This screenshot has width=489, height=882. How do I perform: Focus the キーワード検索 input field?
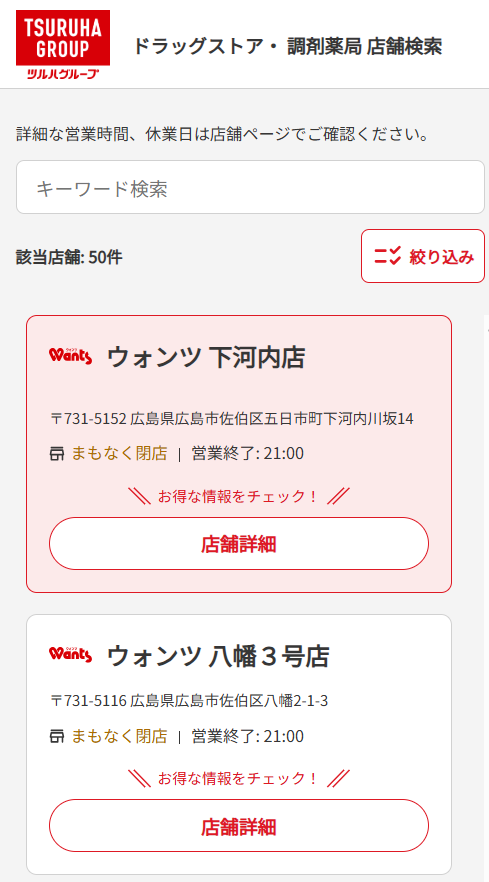250,187
